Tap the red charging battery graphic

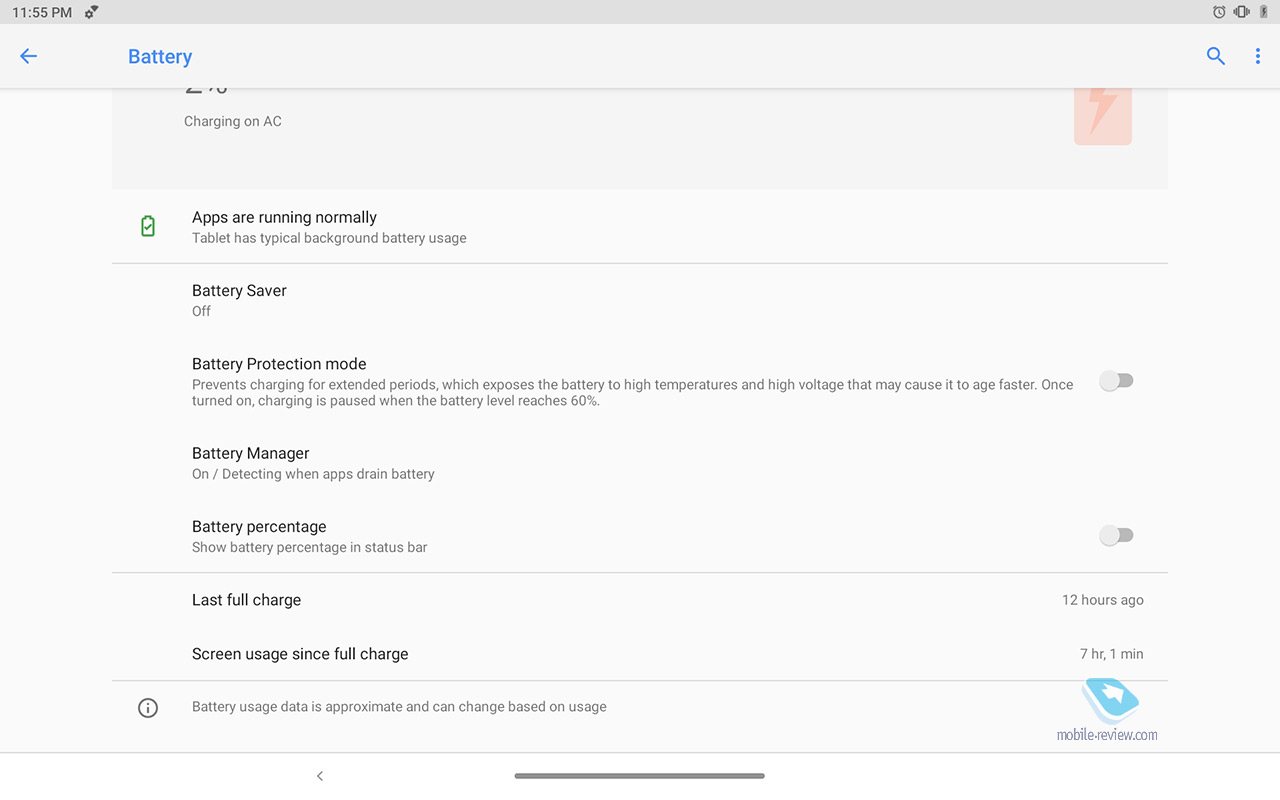point(1102,113)
